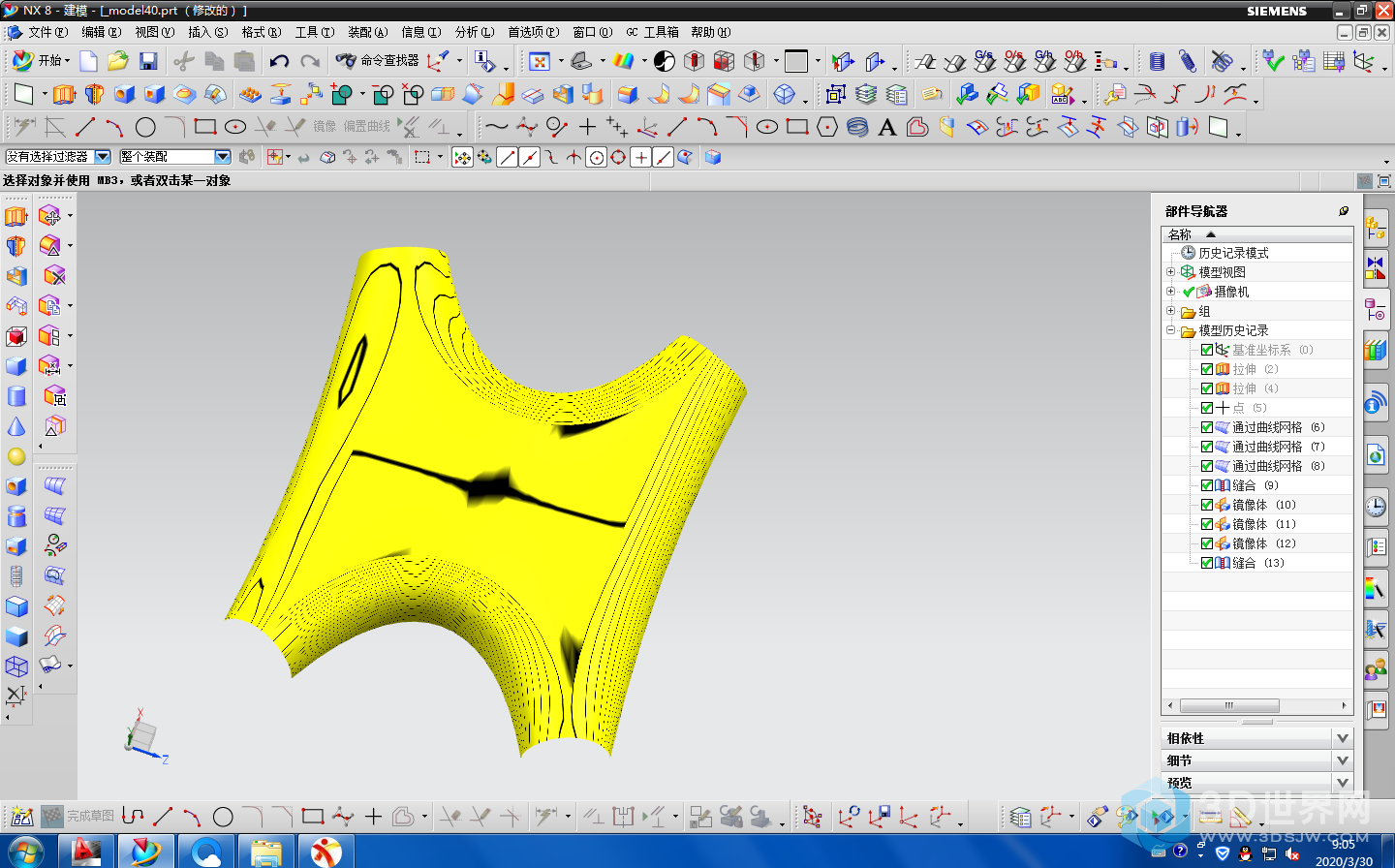1395x868 pixels.
Task: Uncheck the 拉伸 (2) feature checkbox
Action: pos(1207,369)
